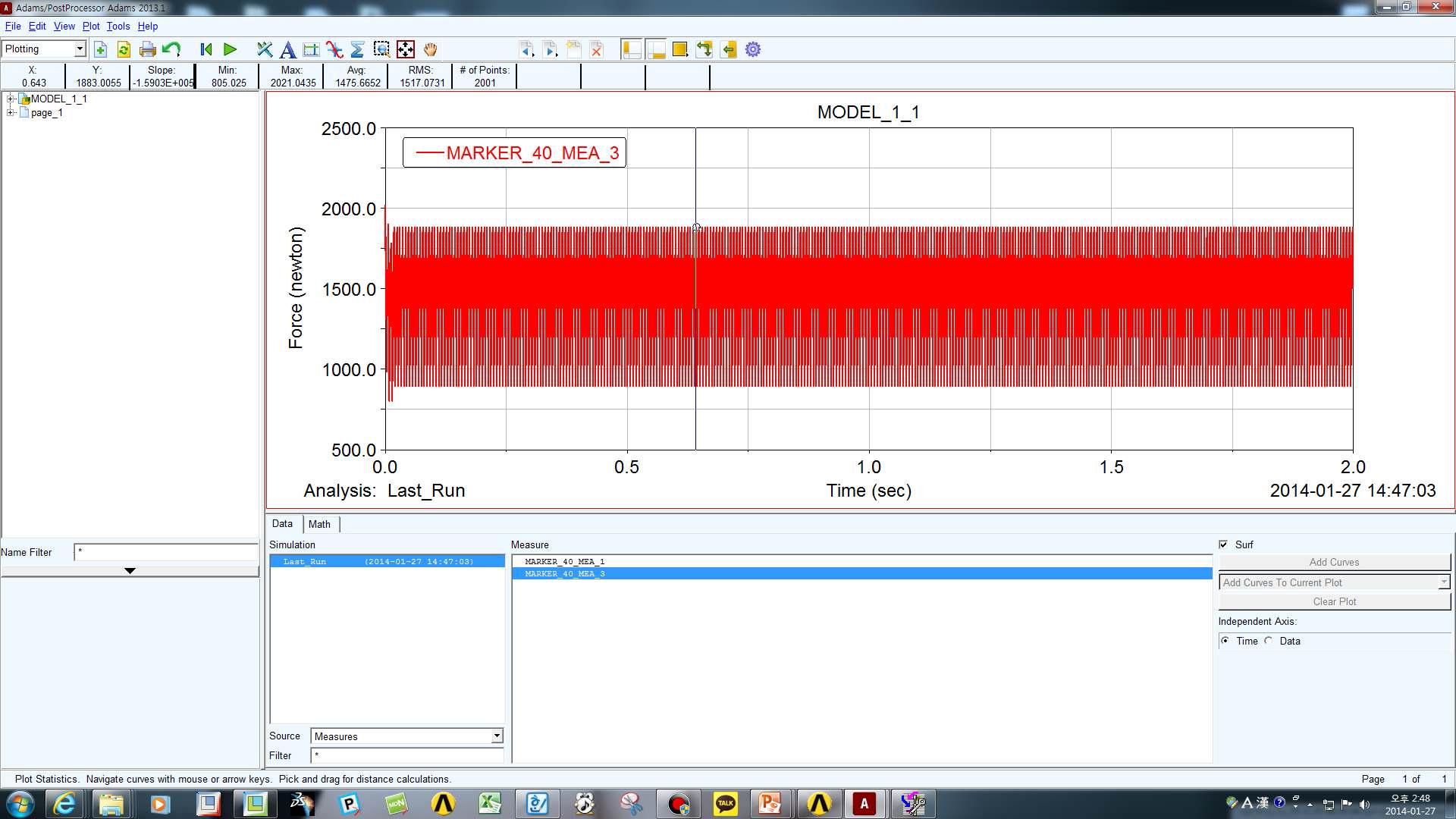The image size is (1456, 819).
Task: Click the red curve edit icon
Action: click(x=334, y=50)
